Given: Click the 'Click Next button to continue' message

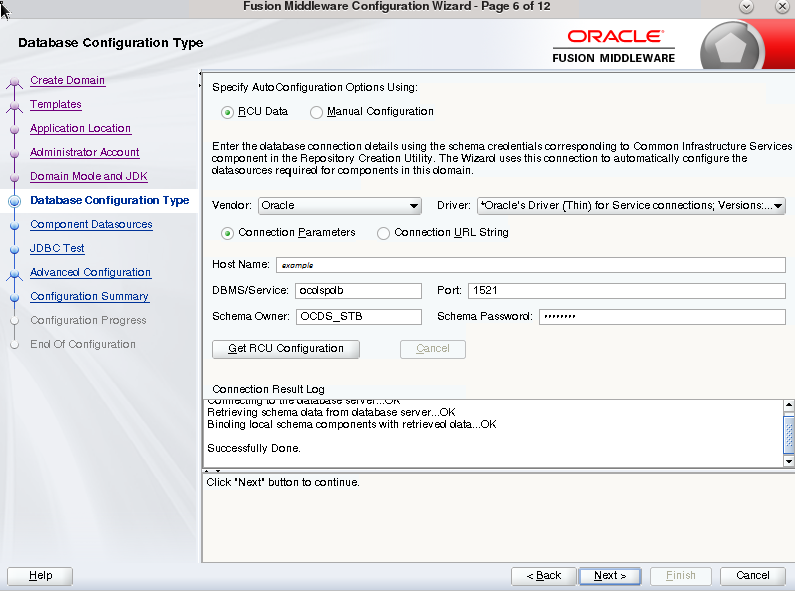Looking at the screenshot, I should coord(283,483).
